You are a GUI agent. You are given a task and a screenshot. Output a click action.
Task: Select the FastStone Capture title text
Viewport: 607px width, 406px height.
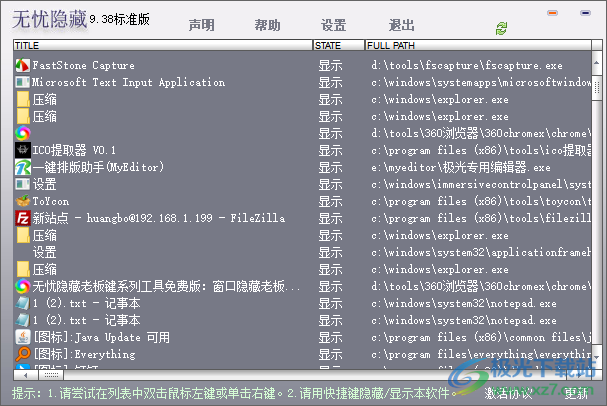coord(83,65)
